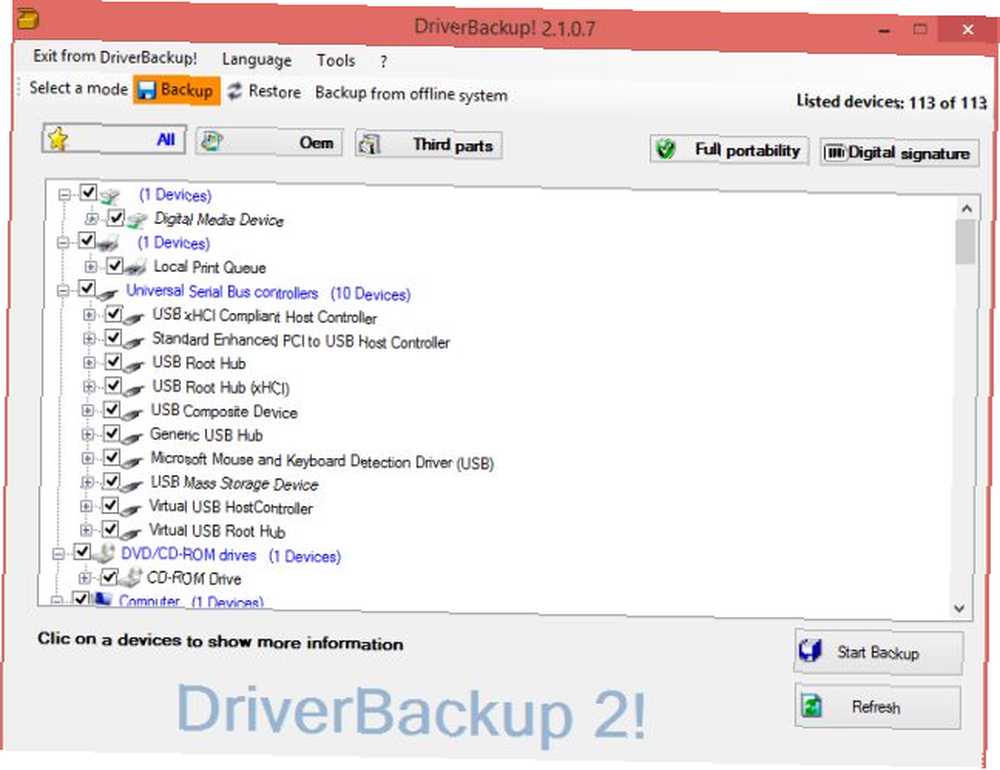
Task: Uncheck the Local Print Queue checkbox
Action: (114, 265)
